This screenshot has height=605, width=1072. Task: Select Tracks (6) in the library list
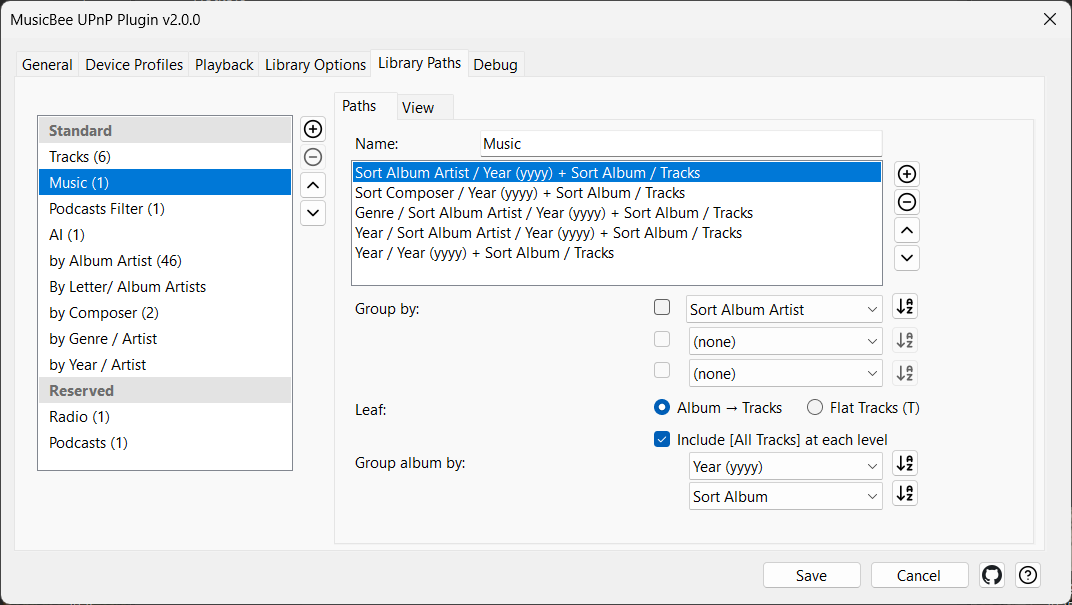(165, 157)
